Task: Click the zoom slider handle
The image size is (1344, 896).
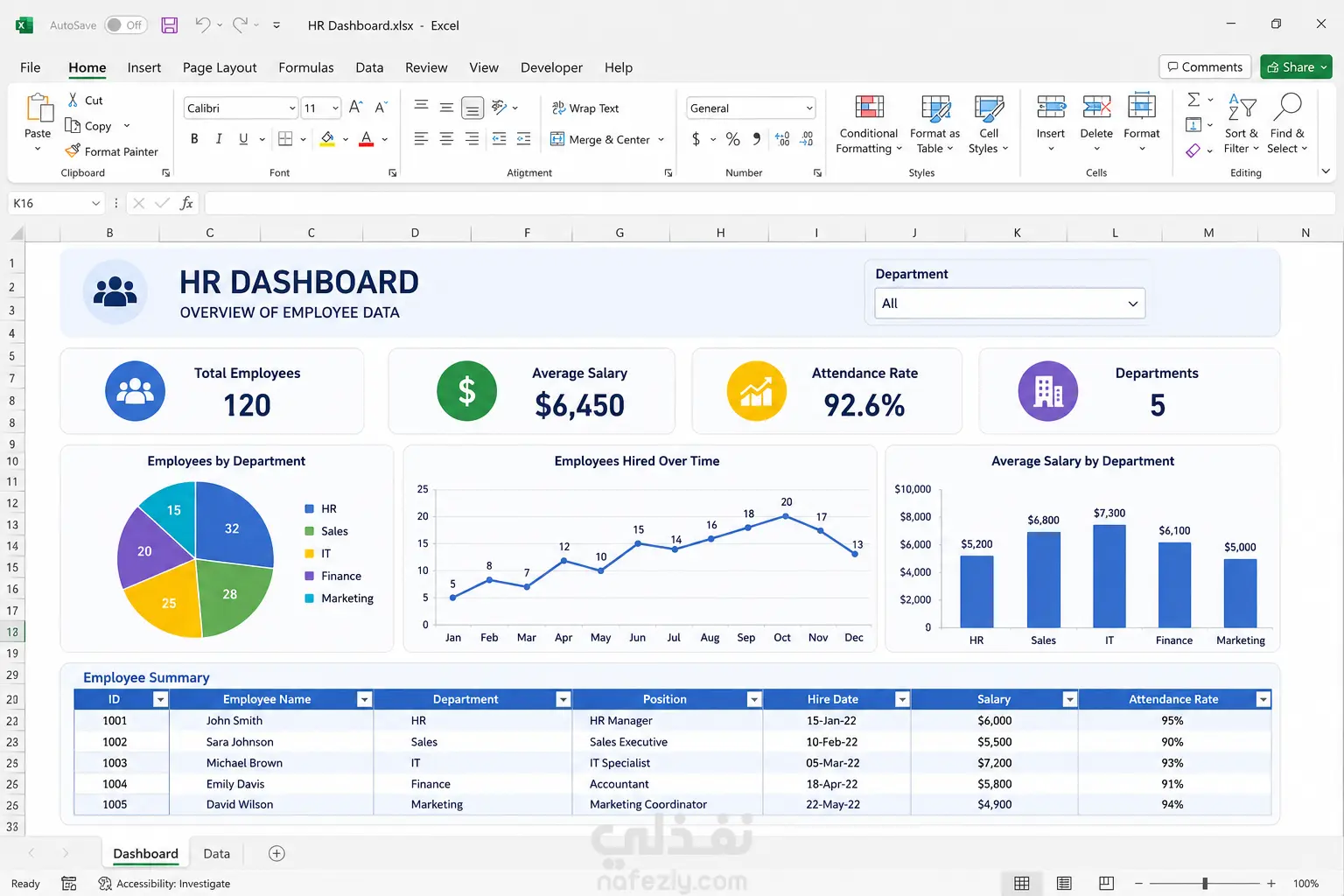Action: click(x=1205, y=884)
